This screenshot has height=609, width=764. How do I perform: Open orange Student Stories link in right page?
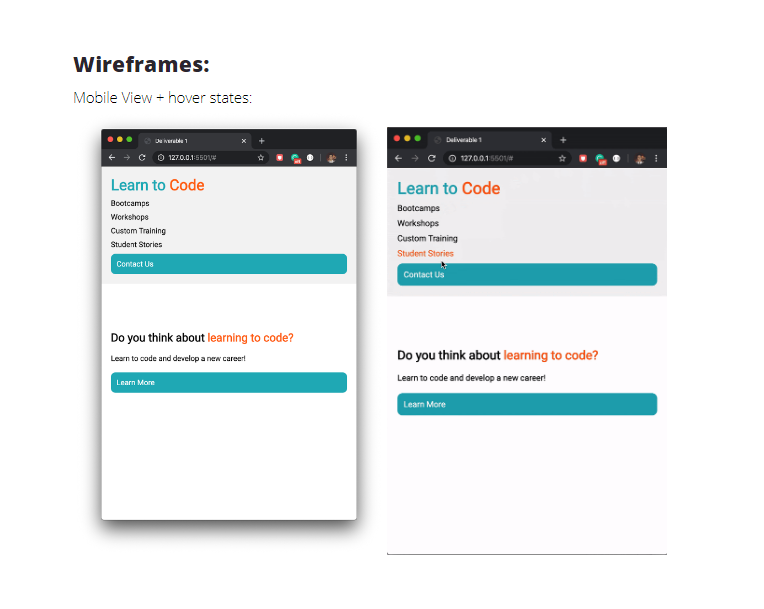[425, 253]
